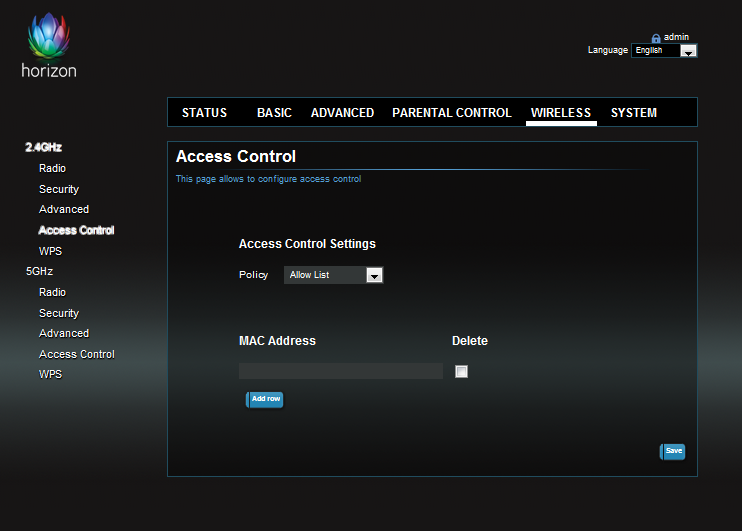Open WPS under 5GHz
The height and width of the screenshot is (531, 742).
[51, 374]
